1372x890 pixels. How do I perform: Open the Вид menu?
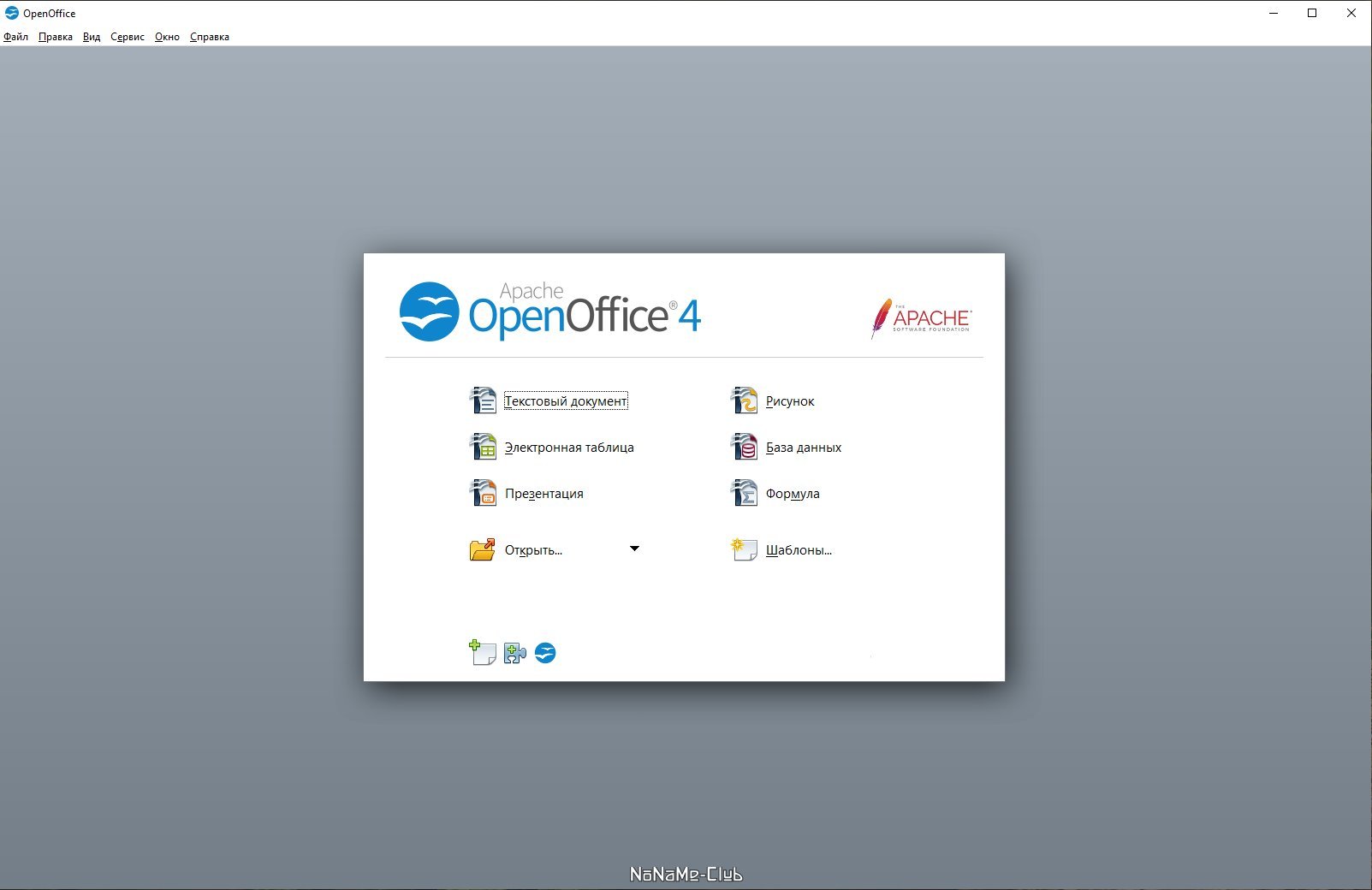coord(92,37)
